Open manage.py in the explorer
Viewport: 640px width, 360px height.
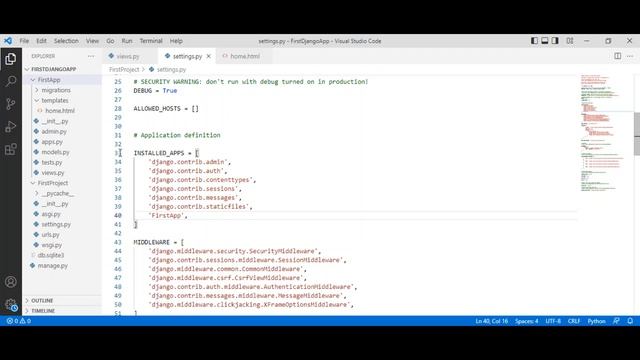53,266
